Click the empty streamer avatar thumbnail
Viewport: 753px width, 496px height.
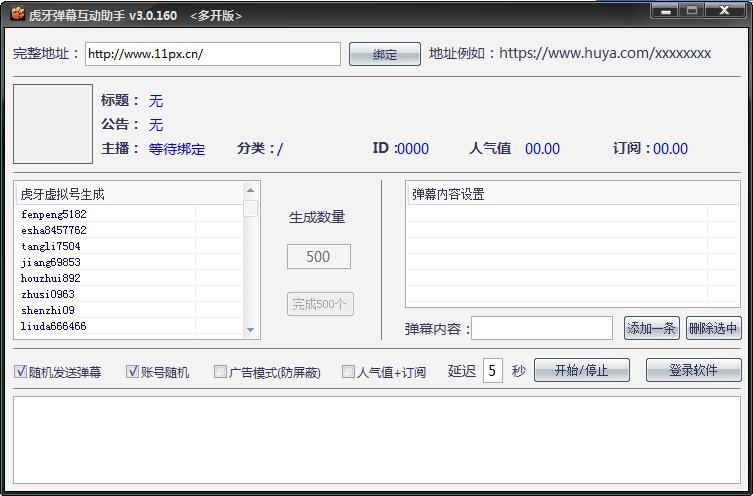53,124
